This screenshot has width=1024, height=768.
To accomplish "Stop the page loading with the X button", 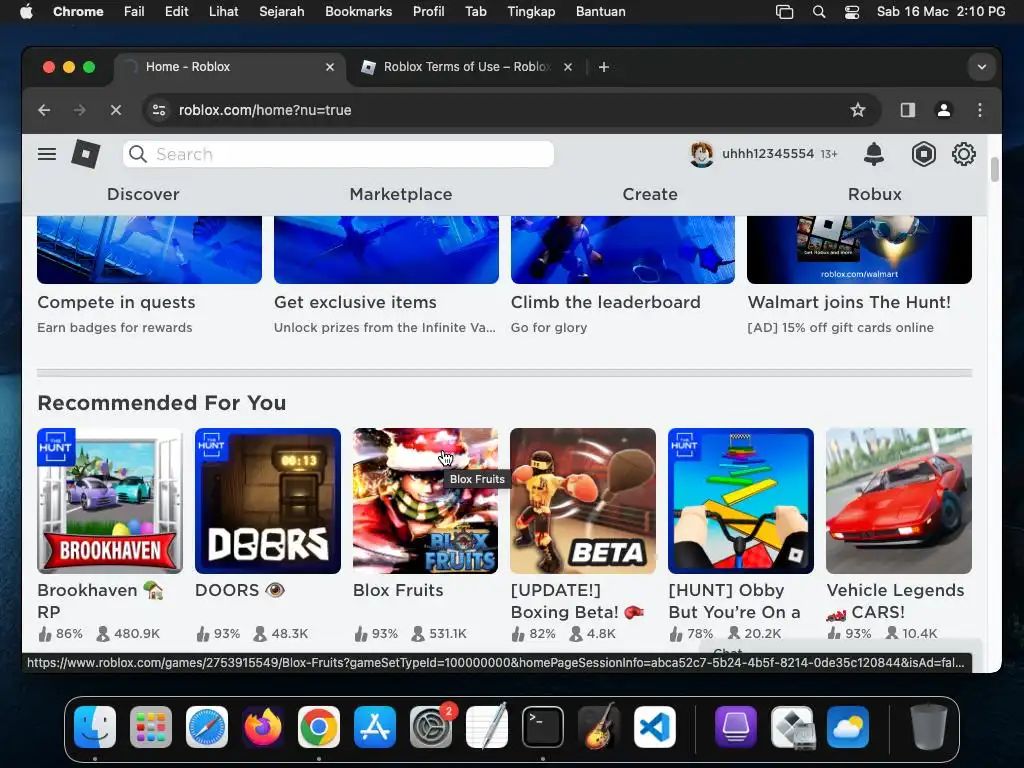I will 116,110.
